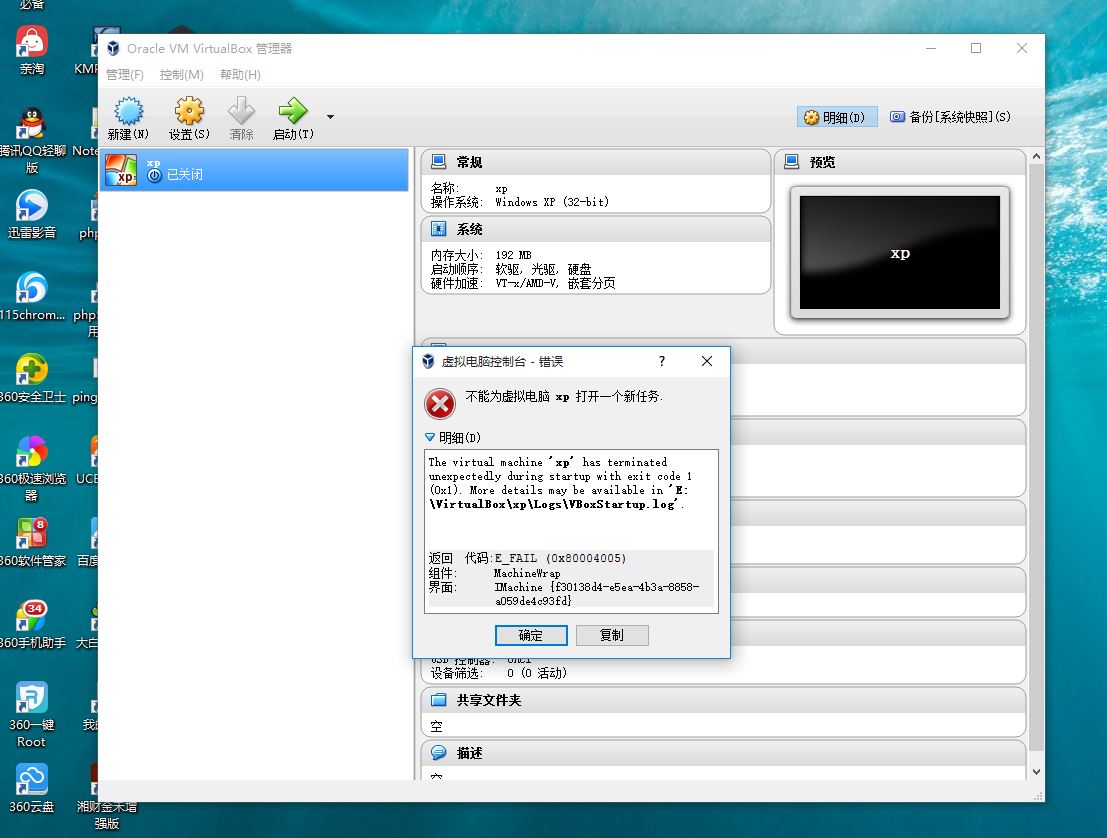Open 360手机助手 desktop icon
This screenshot has width=1107, height=838.
(x=32, y=624)
